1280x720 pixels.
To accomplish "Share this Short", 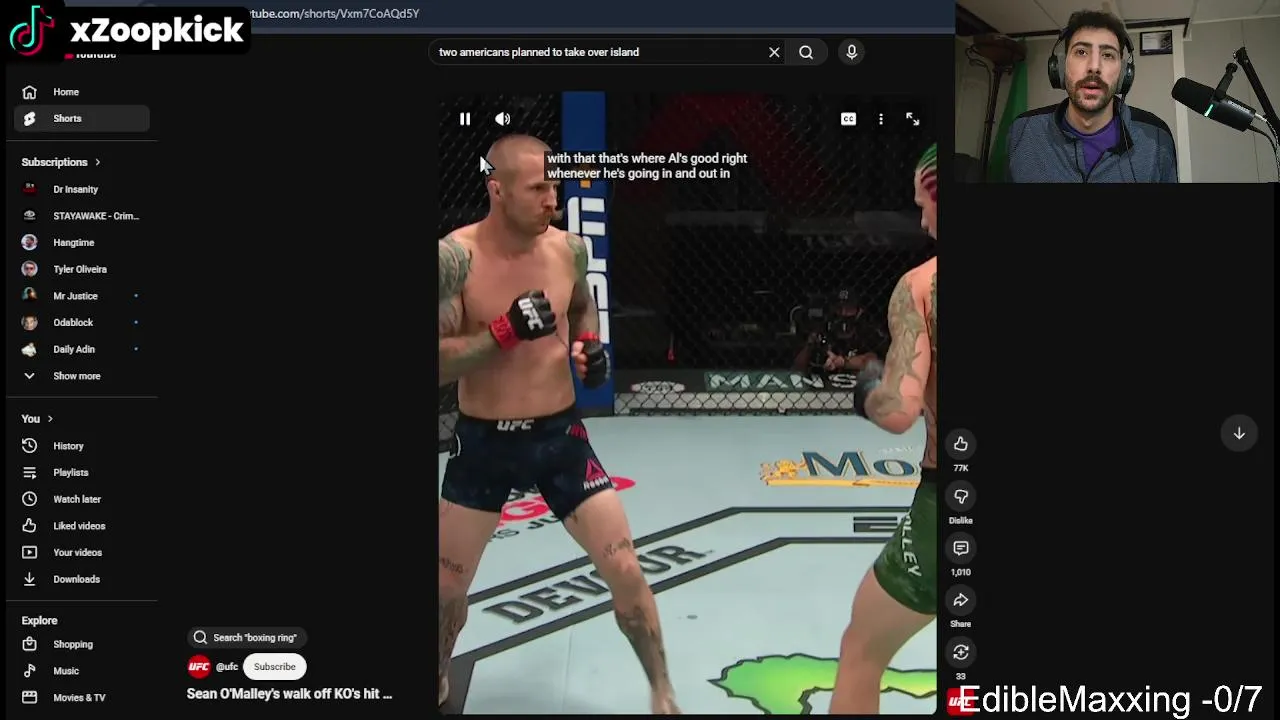I will pyautogui.click(x=961, y=600).
